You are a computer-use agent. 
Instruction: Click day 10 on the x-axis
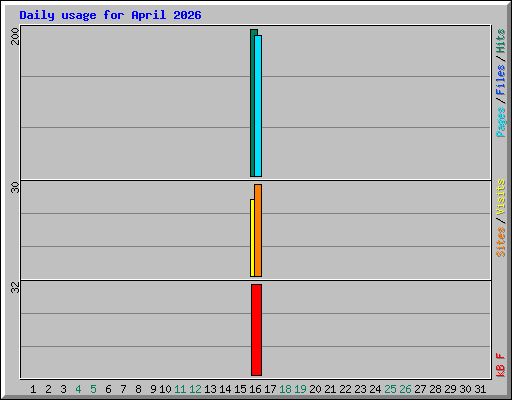pyautogui.click(x=165, y=389)
